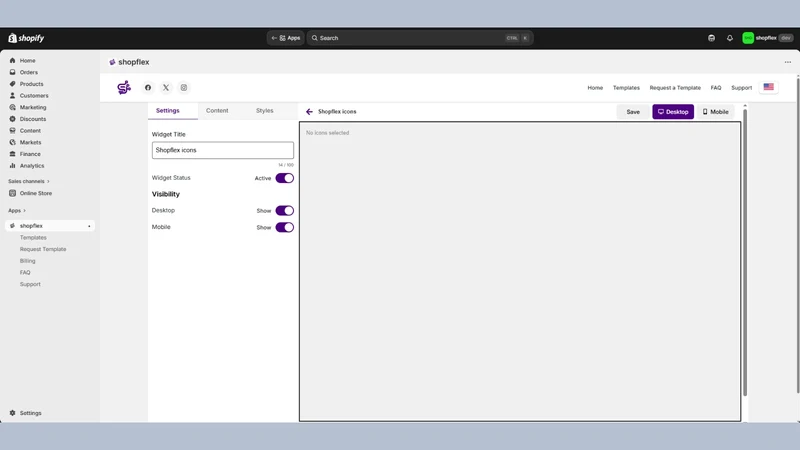Select the Mobile preview button

[715, 112]
